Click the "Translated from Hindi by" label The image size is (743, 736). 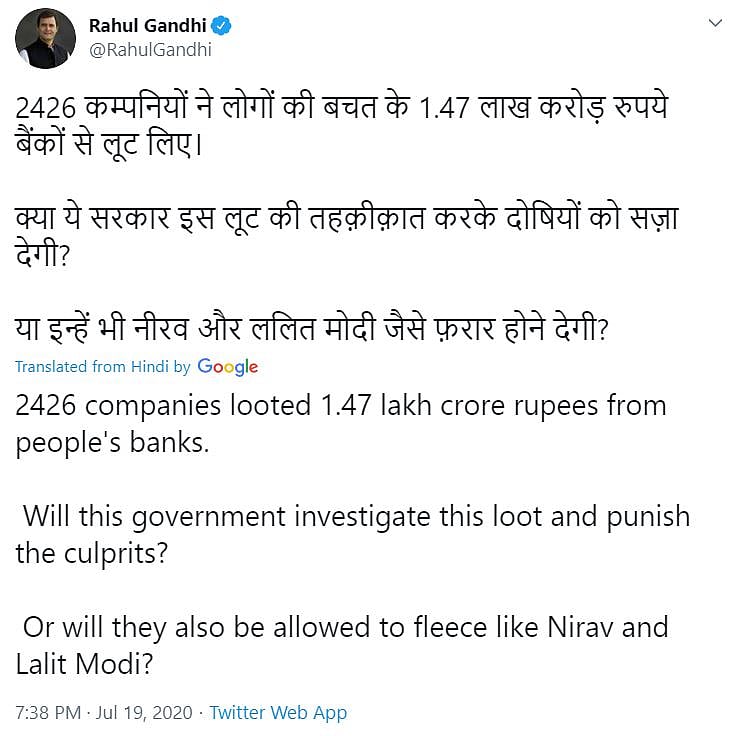click(x=102, y=367)
